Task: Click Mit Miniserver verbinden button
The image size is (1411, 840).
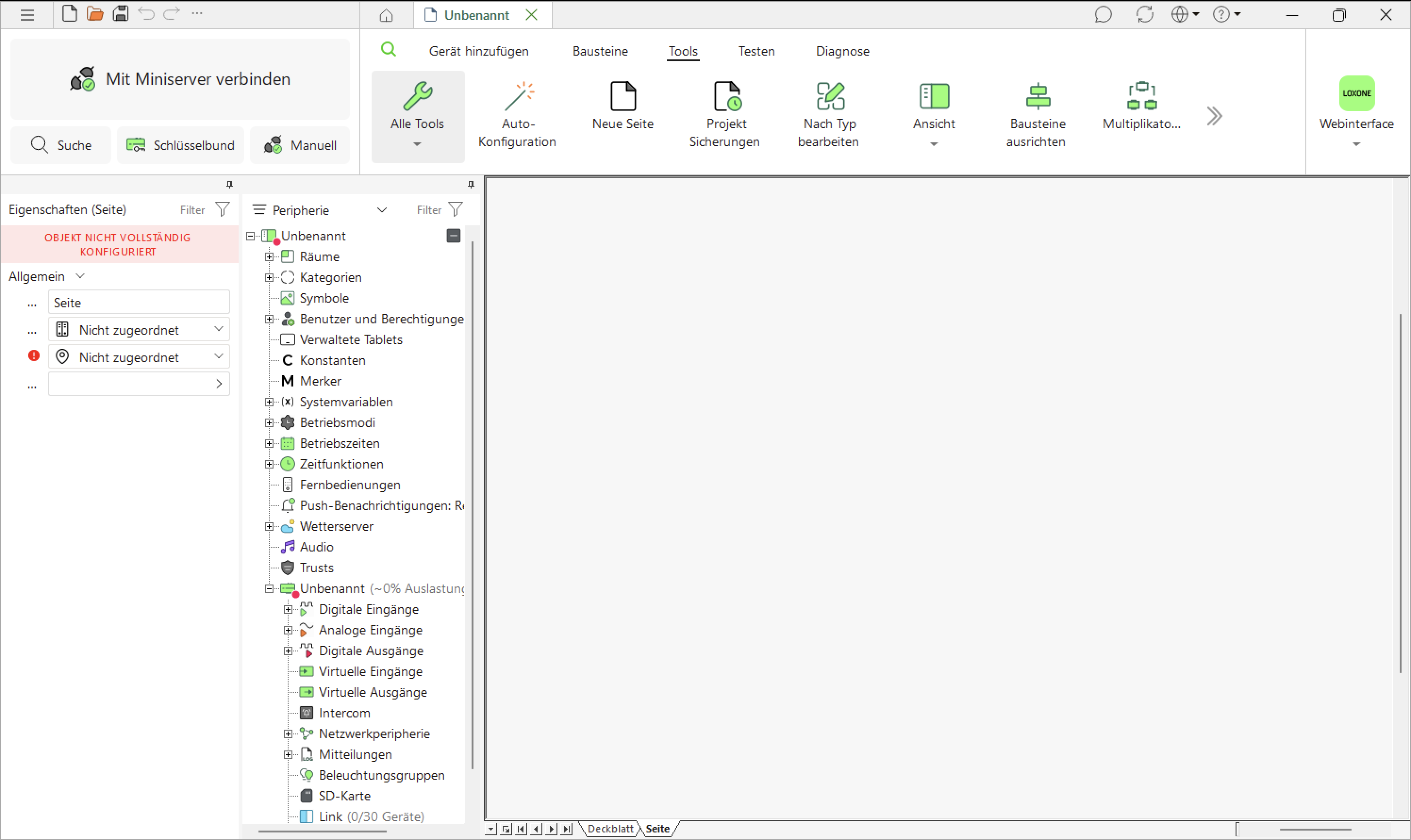Action: coord(180,79)
